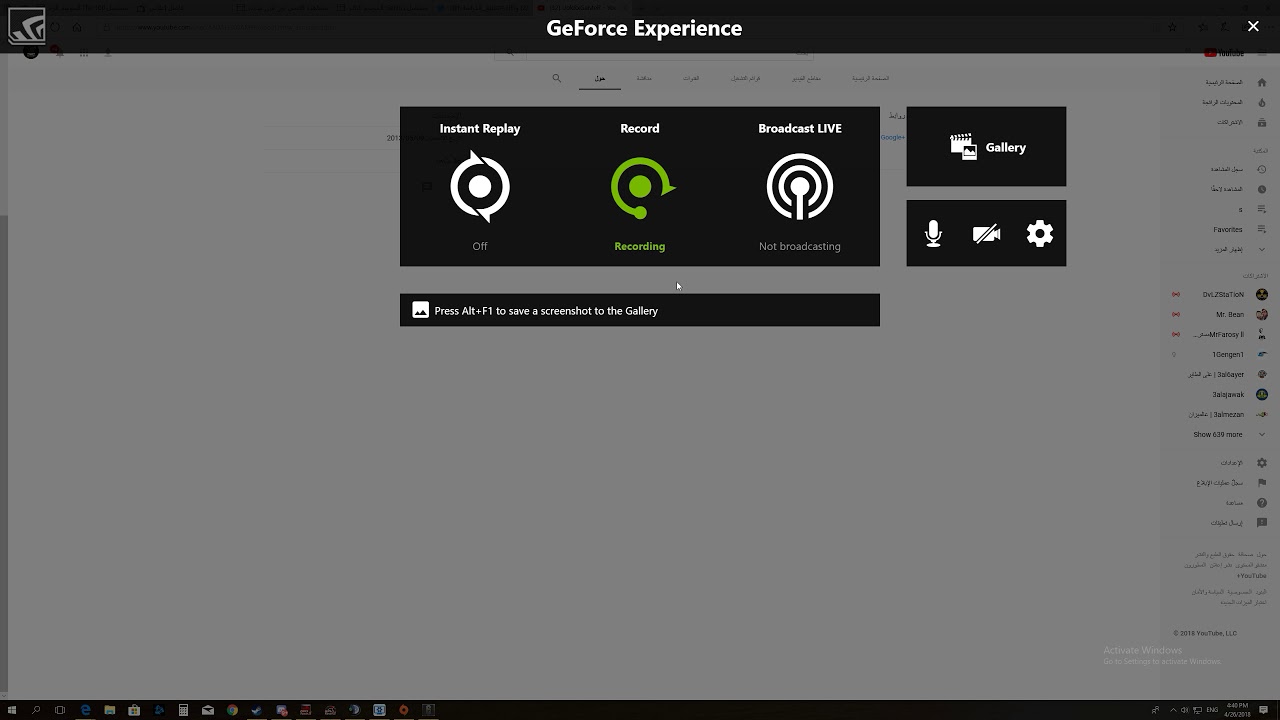
Task: Open the Gallery panel
Action: tap(986, 147)
